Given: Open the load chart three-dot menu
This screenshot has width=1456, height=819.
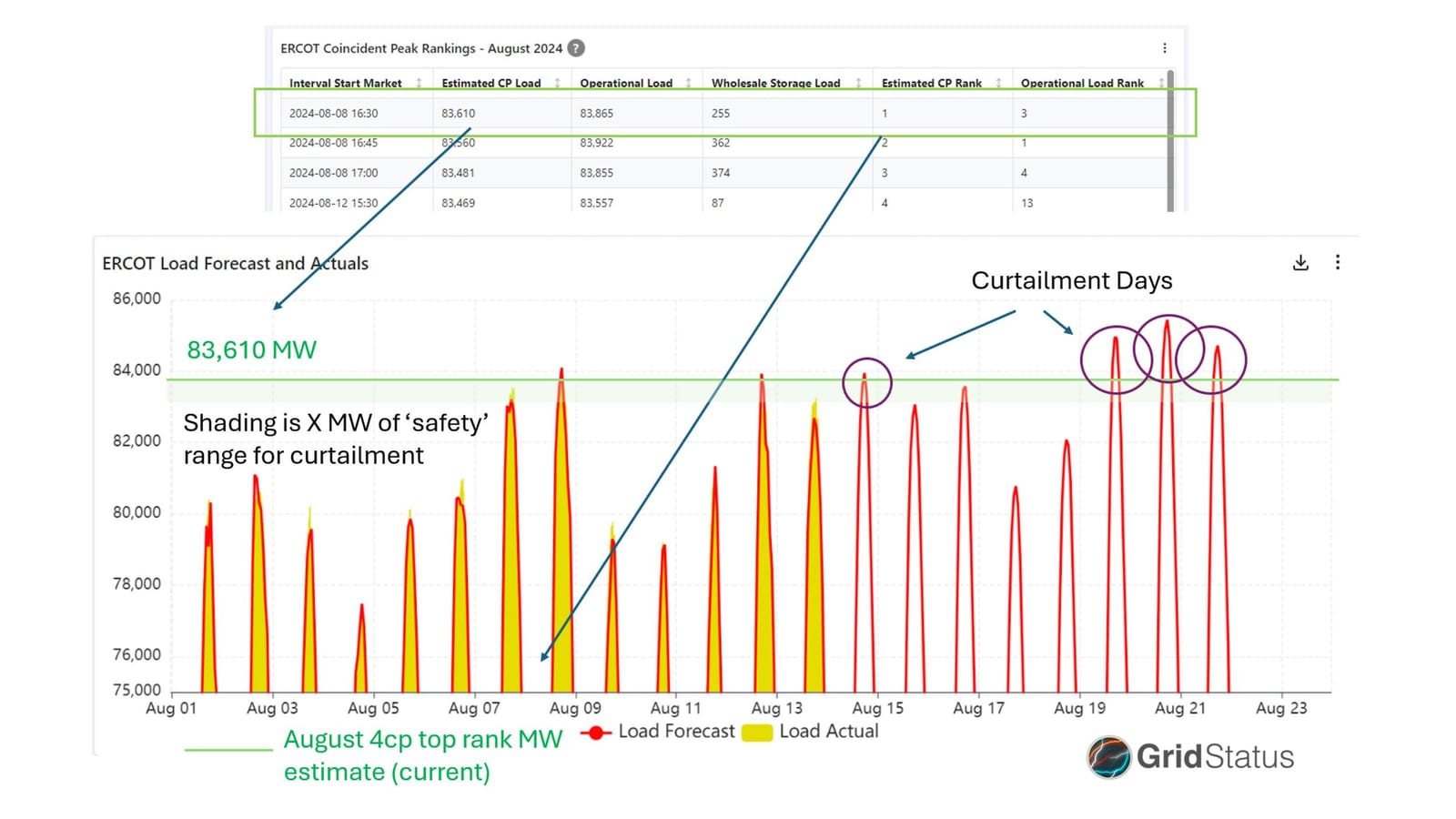Looking at the screenshot, I should click(x=1338, y=262).
